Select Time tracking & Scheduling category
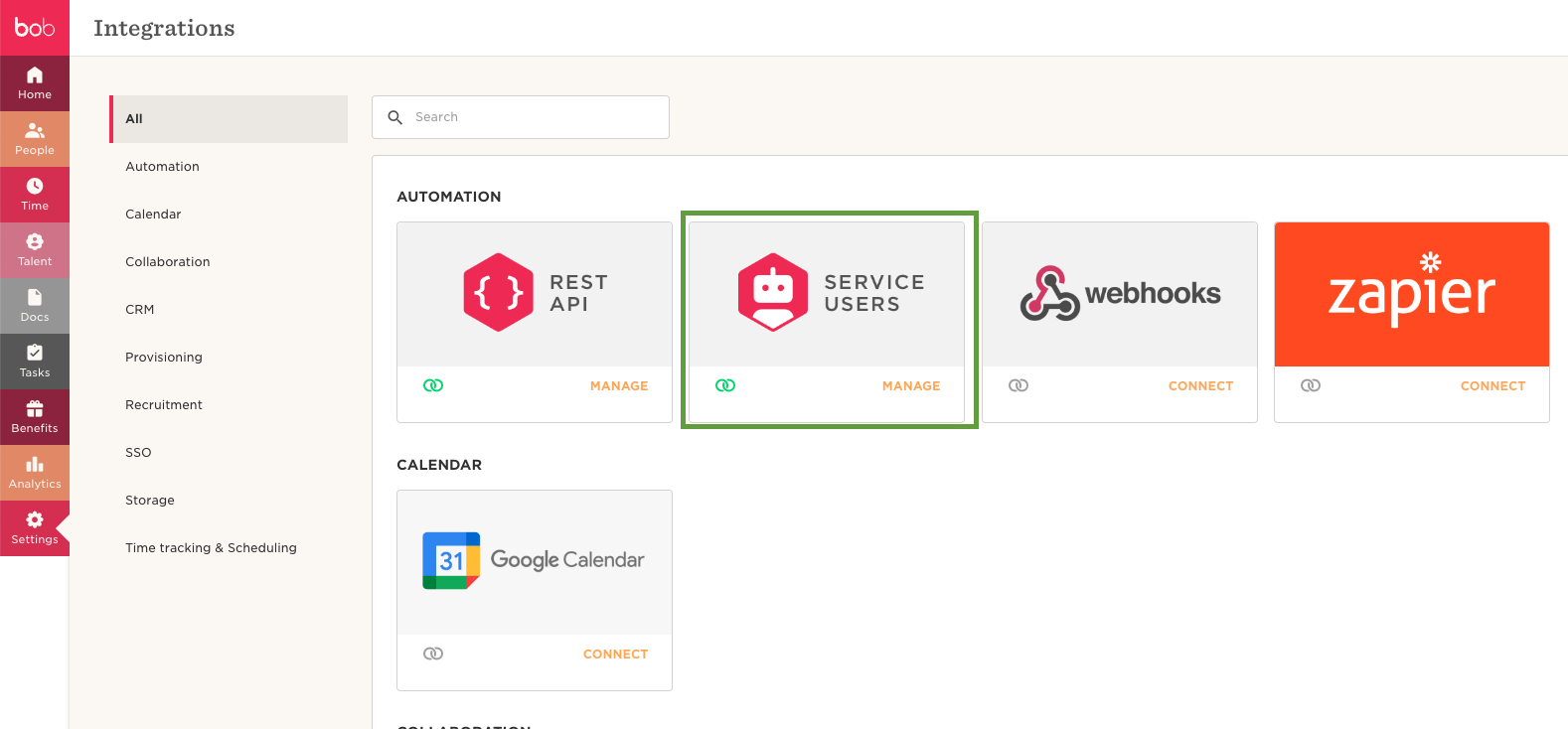This screenshot has height=729, width=1568. coord(229,548)
